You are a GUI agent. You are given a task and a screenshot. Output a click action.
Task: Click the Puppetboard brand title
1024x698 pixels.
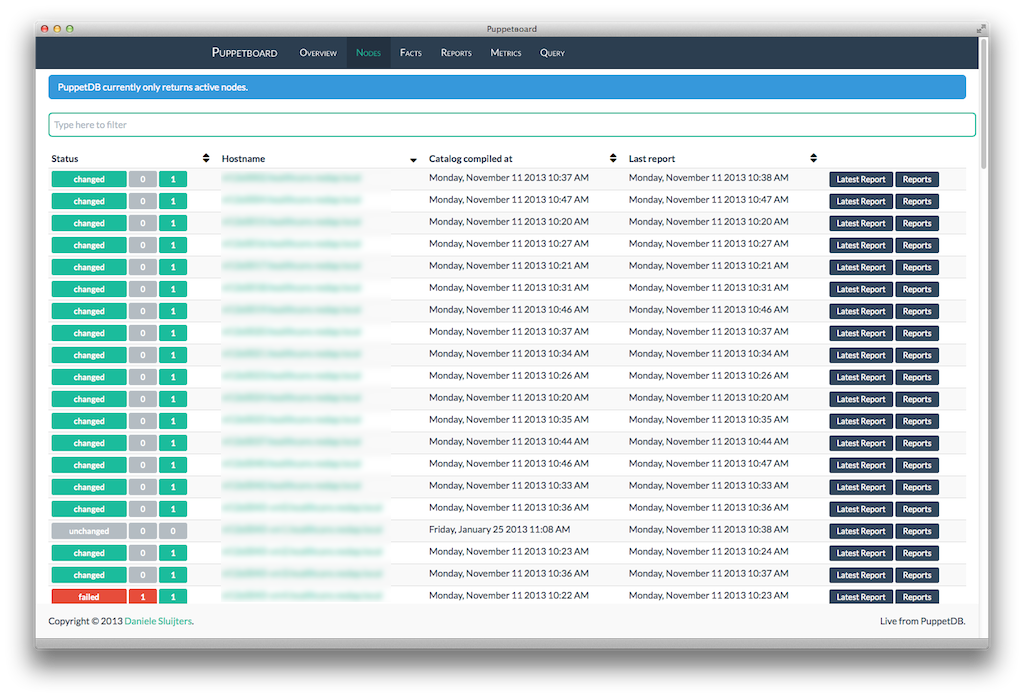point(244,53)
